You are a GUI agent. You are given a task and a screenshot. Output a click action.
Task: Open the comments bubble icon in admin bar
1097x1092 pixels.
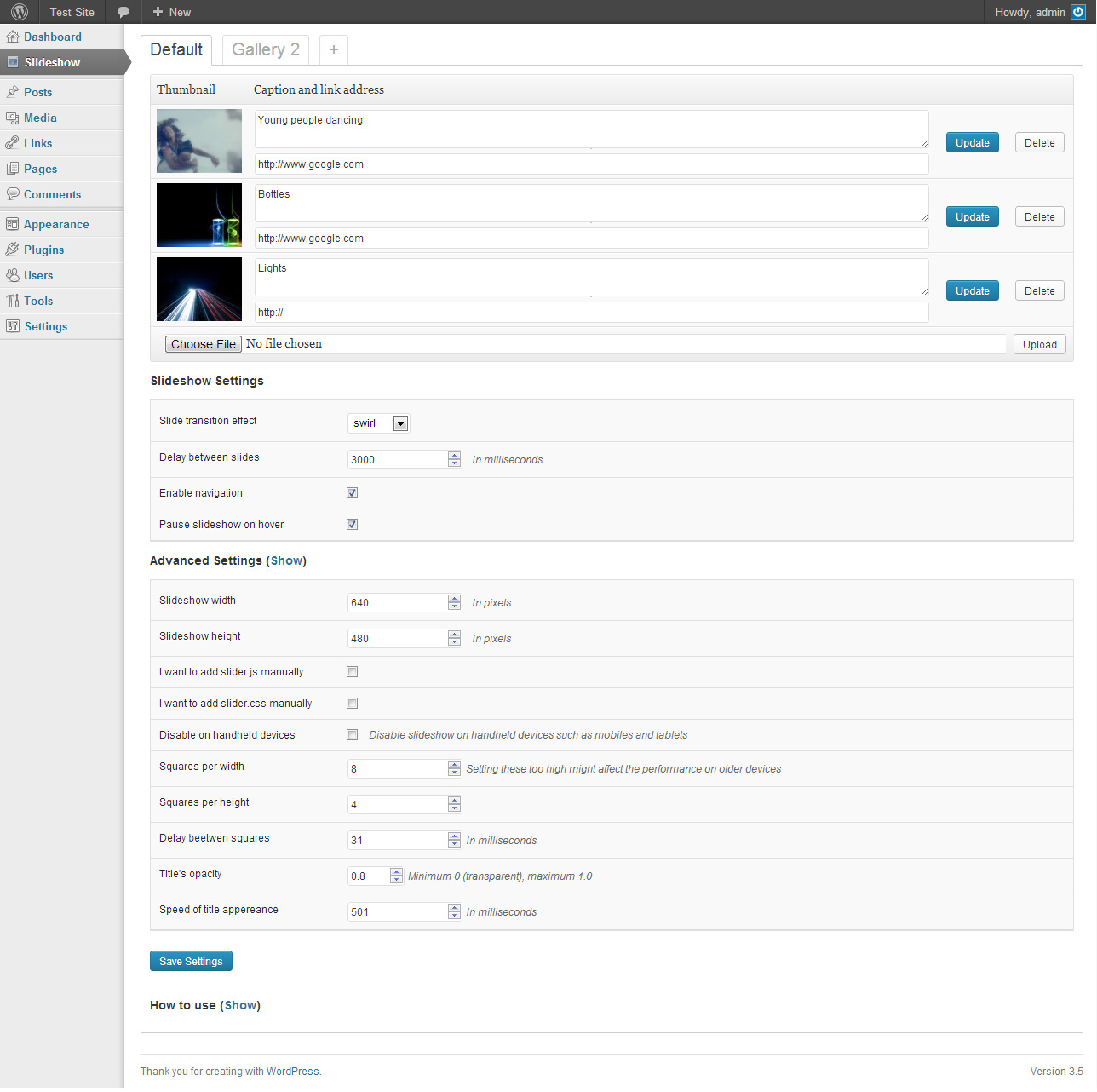tap(123, 12)
